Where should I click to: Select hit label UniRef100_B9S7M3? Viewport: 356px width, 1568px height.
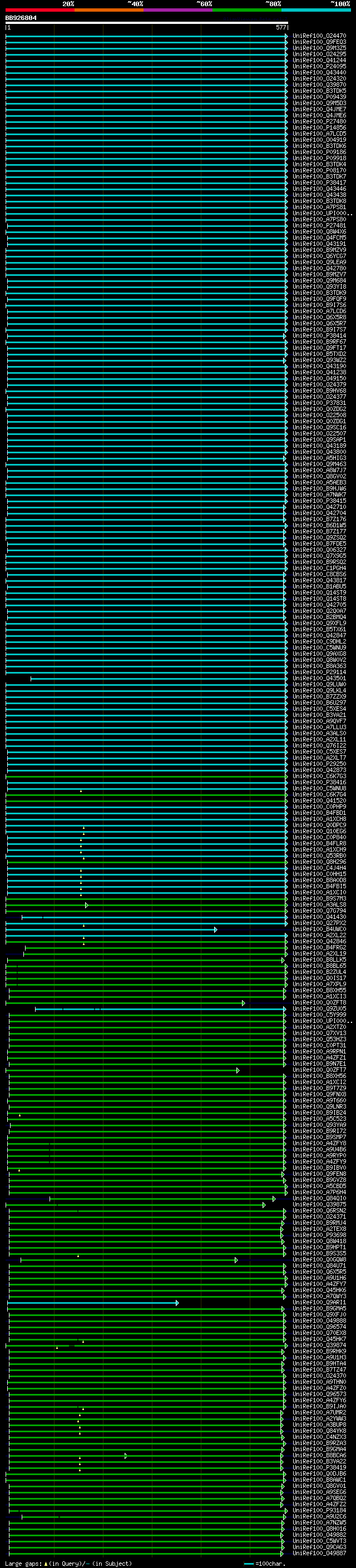point(319,899)
